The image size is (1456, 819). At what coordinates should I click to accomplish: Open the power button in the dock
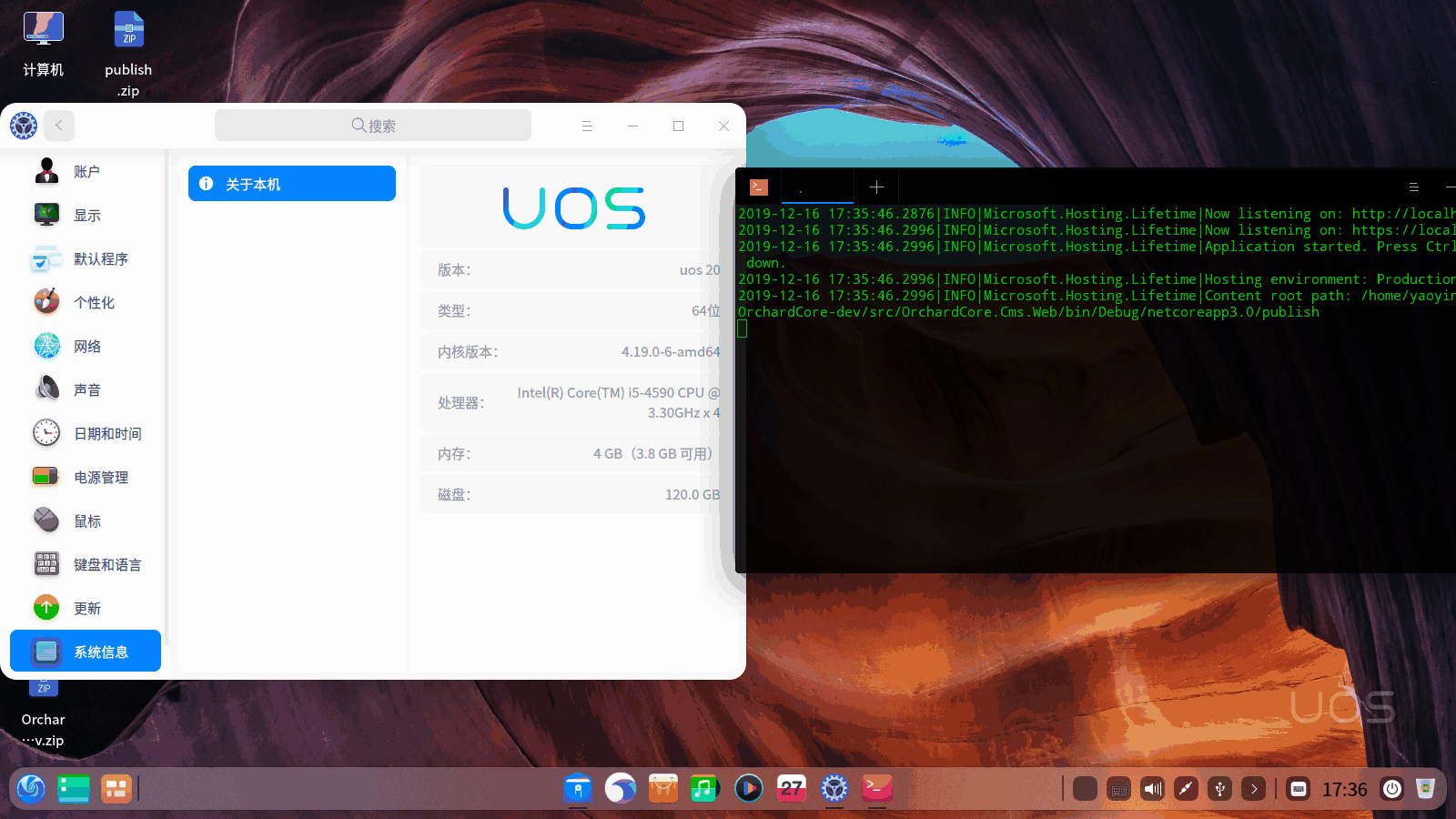pos(1392,789)
